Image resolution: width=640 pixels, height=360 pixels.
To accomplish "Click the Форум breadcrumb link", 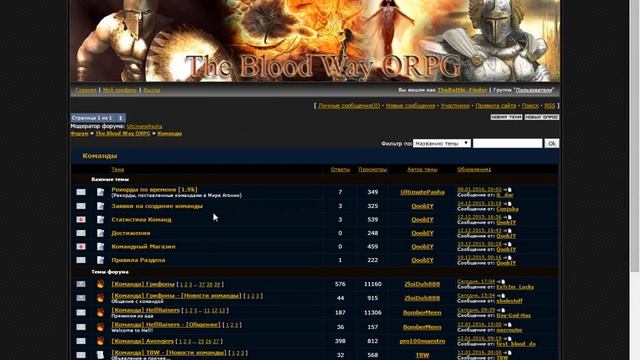I will [x=79, y=133].
